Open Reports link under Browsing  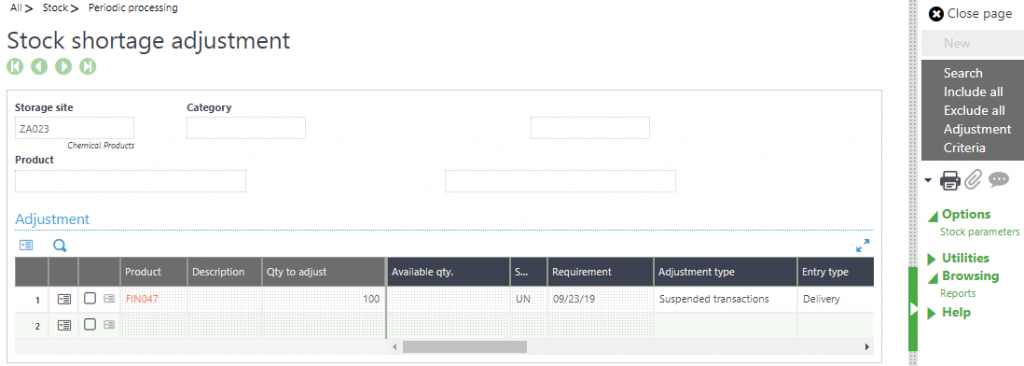point(957,293)
